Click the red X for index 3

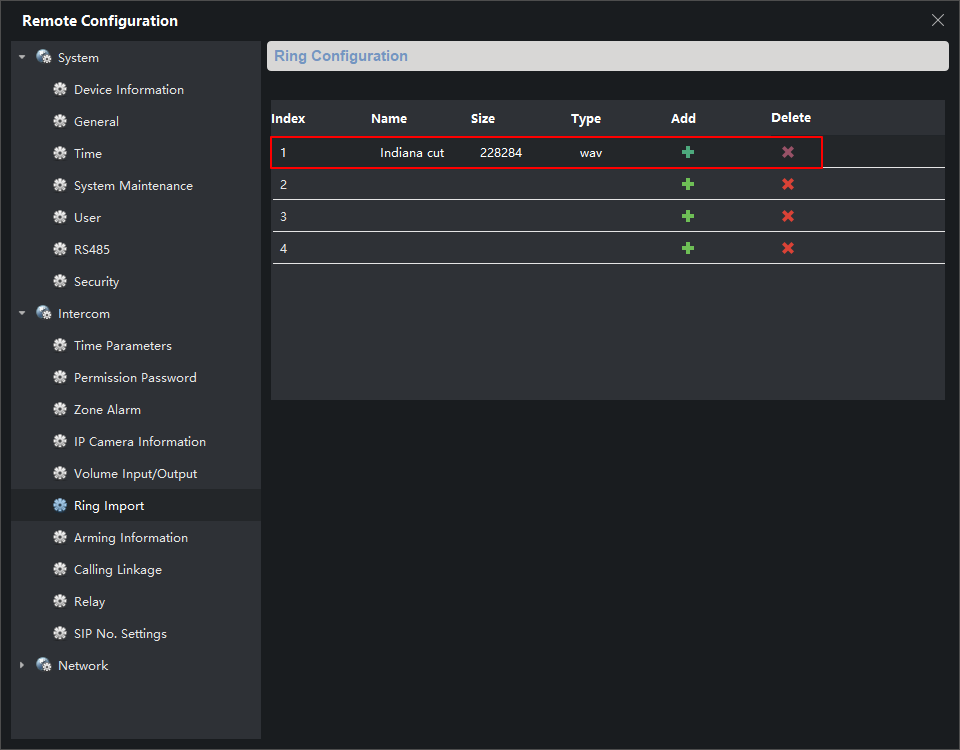click(788, 216)
